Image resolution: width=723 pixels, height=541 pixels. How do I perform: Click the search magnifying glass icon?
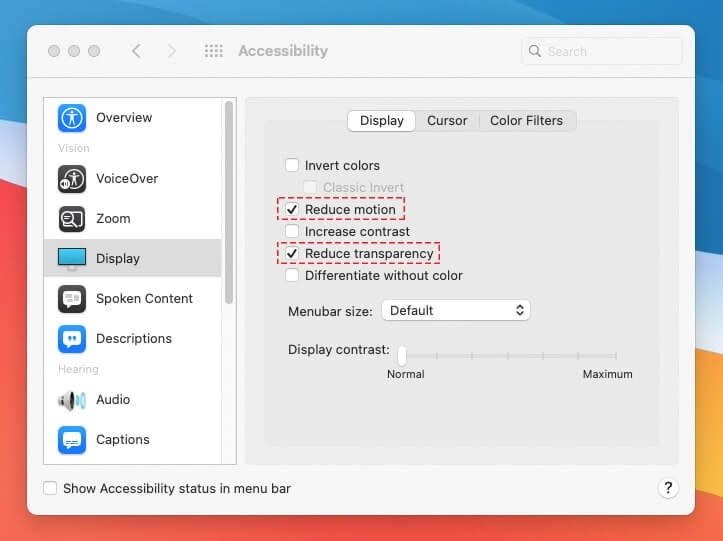[534, 51]
